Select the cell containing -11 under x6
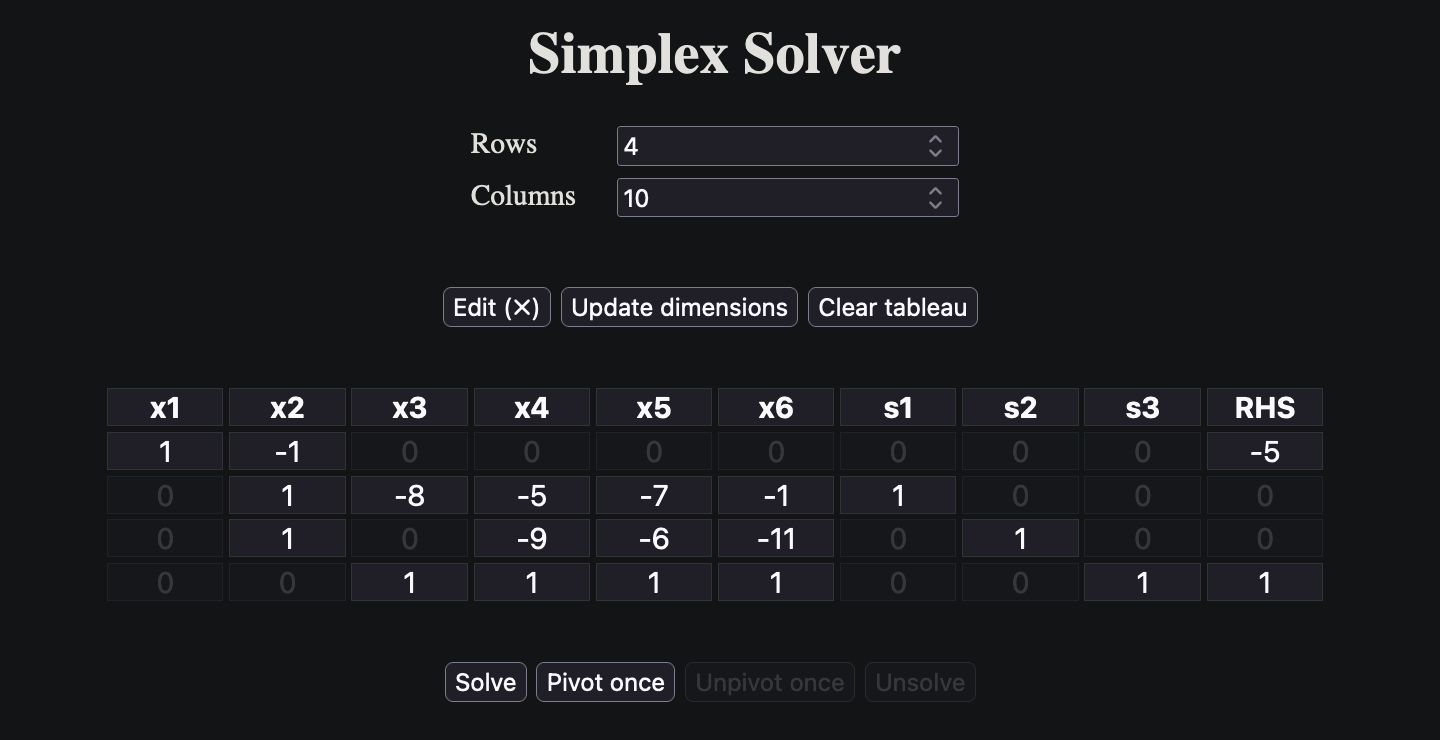 coord(776,538)
